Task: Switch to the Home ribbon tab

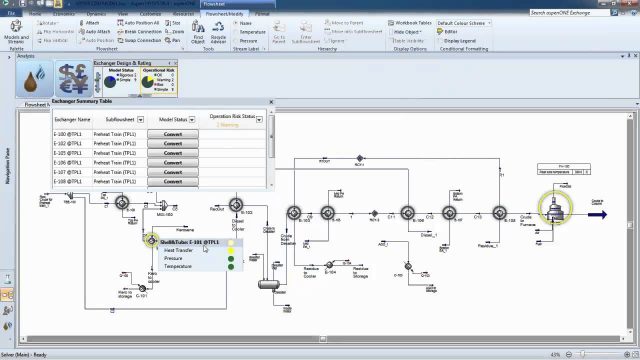Action: [x=35, y=14]
